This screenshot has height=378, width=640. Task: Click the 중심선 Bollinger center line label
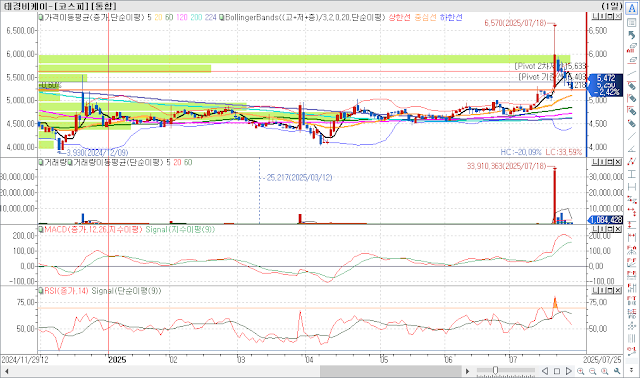(x=425, y=17)
